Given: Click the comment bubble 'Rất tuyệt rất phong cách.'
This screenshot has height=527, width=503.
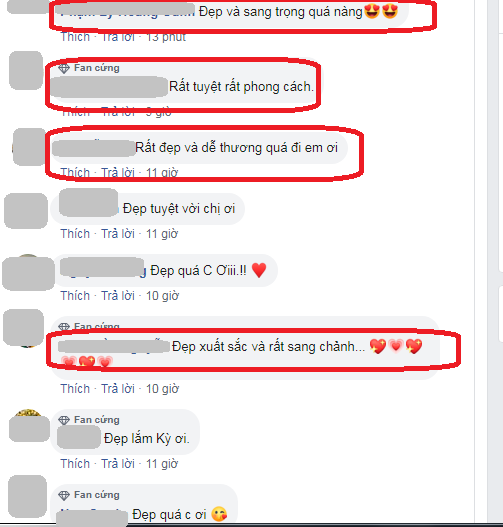Looking at the screenshot, I should pyautogui.click(x=184, y=83).
